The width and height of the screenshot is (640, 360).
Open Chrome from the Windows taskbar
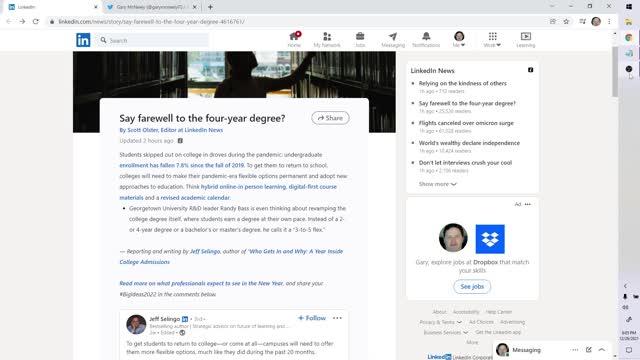point(629,38)
